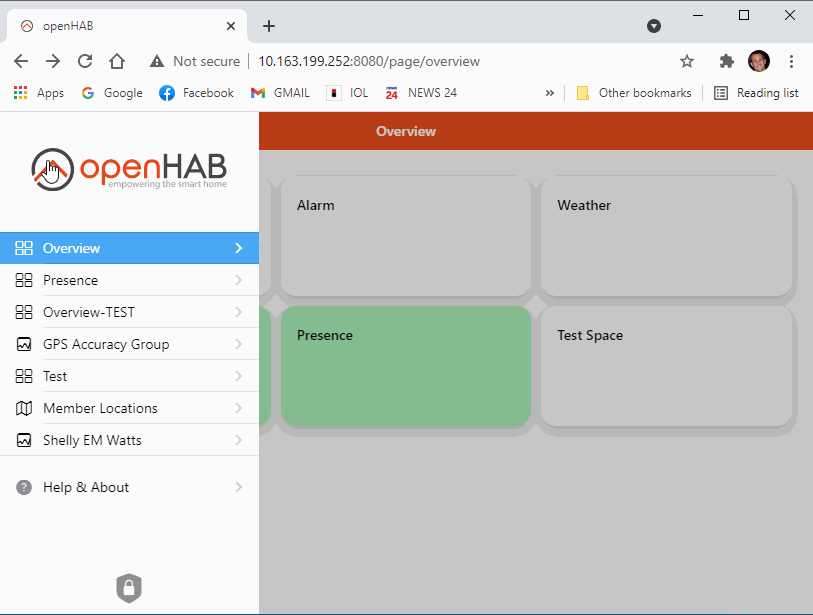Click the map icon next to Member Locations

pyautogui.click(x=23, y=408)
